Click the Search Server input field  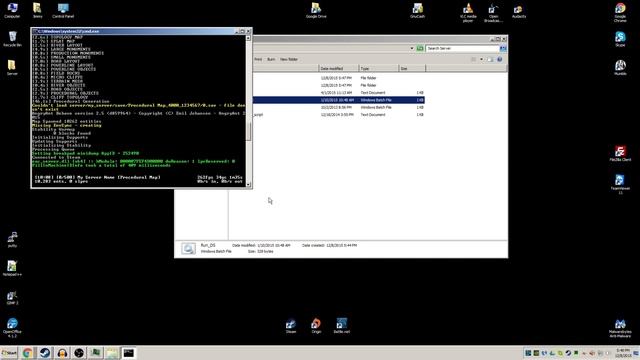[x=462, y=48]
